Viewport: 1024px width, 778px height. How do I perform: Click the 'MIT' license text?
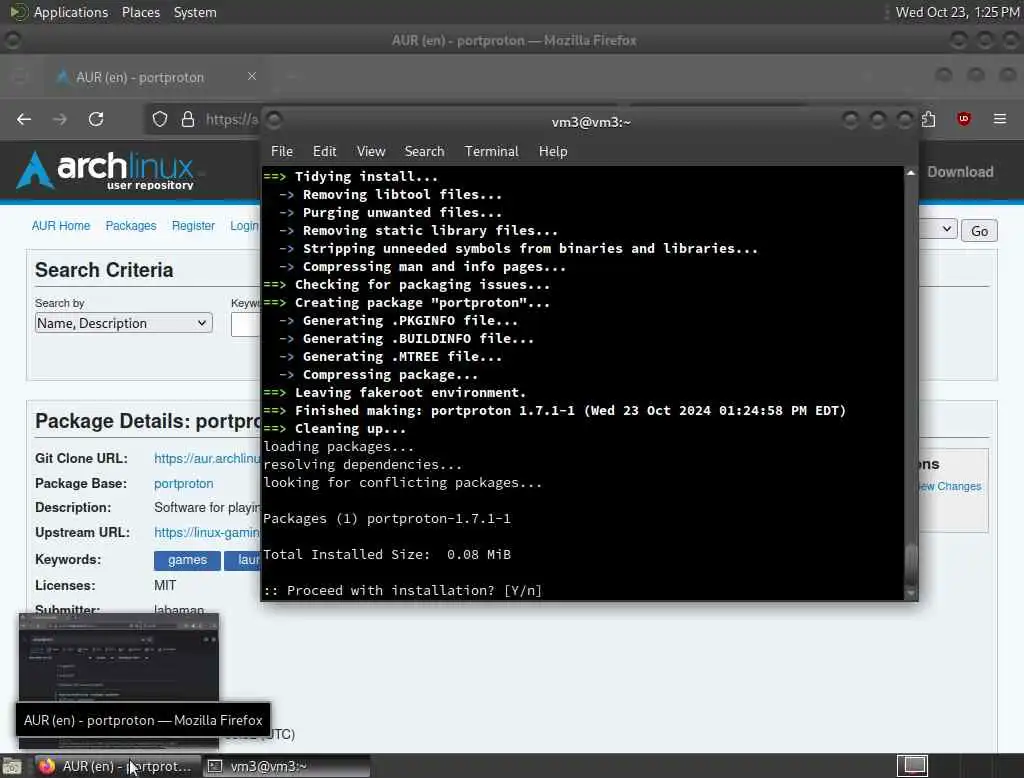pyautogui.click(x=165, y=585)
